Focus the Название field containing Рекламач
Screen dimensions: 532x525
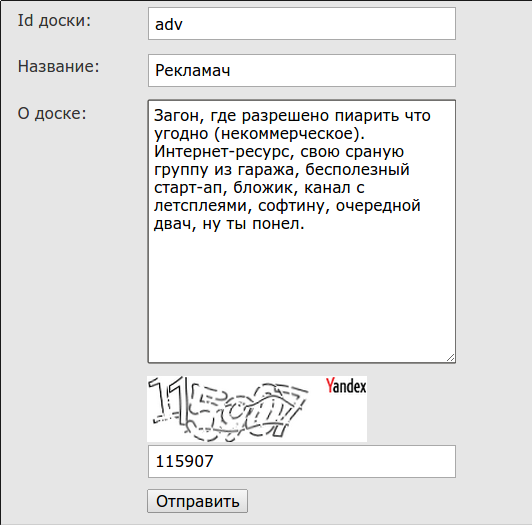click(x=302, y=71)
